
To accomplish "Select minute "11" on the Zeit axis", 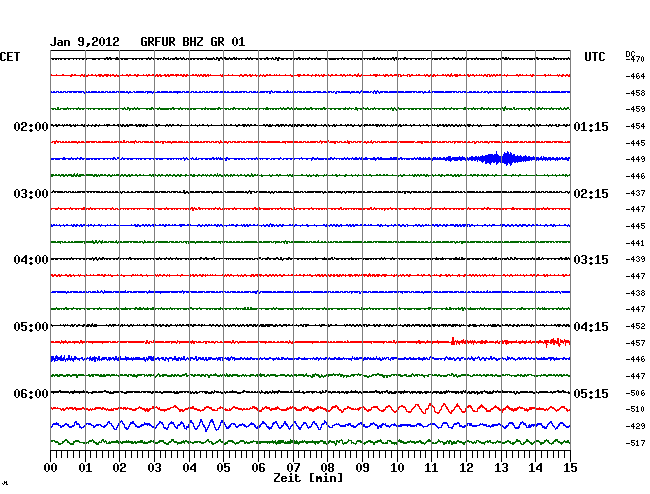I will [431, 468].
